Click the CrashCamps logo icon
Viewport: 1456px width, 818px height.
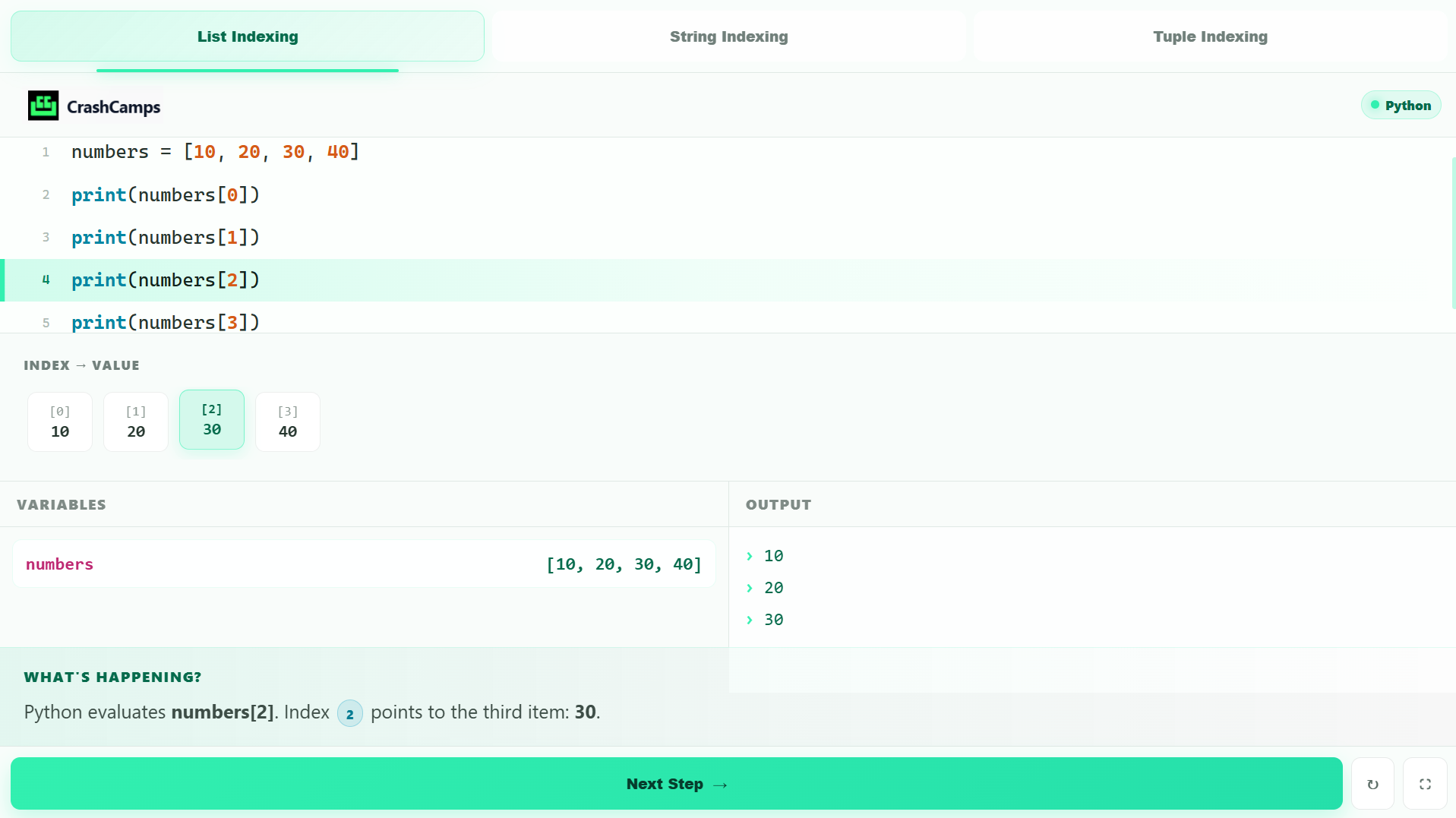[43, 106]
